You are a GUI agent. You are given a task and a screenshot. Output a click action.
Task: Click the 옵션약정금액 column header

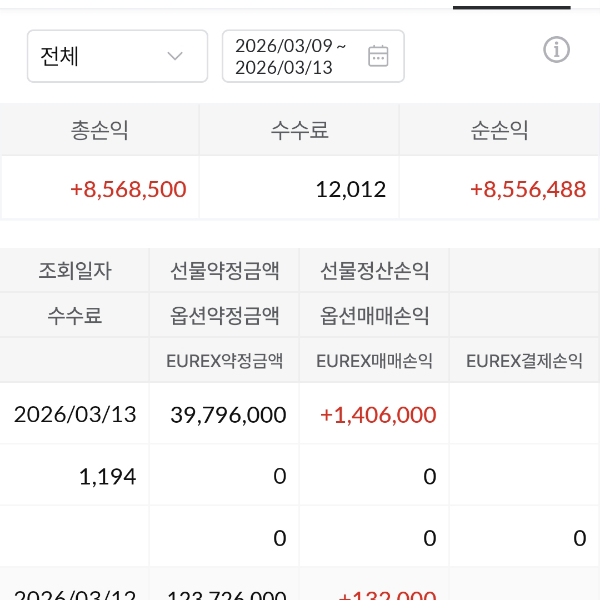(x=225, y=316)
